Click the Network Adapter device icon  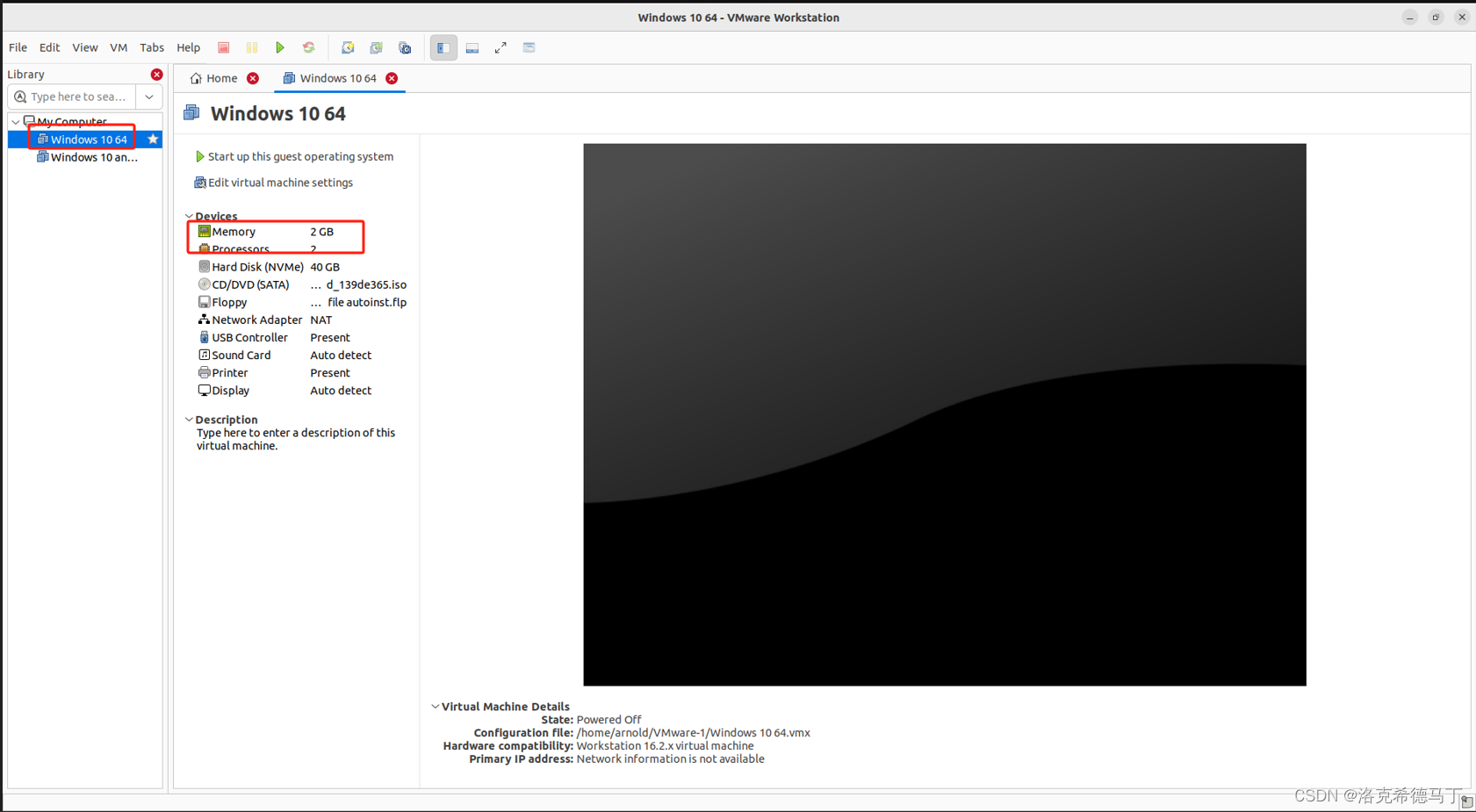(x=204, y=320)
